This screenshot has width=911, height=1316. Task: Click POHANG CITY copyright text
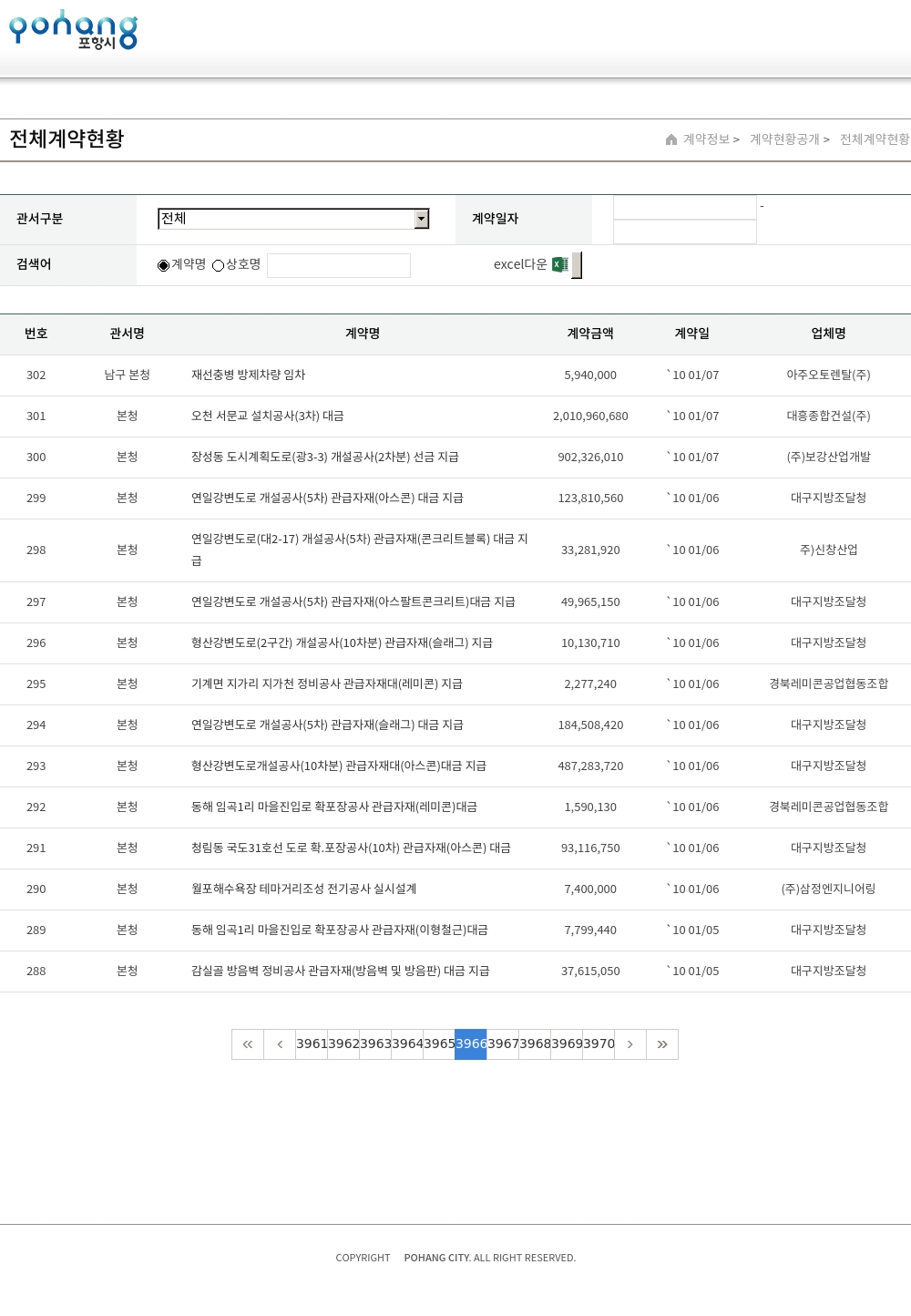[437, 1258]
